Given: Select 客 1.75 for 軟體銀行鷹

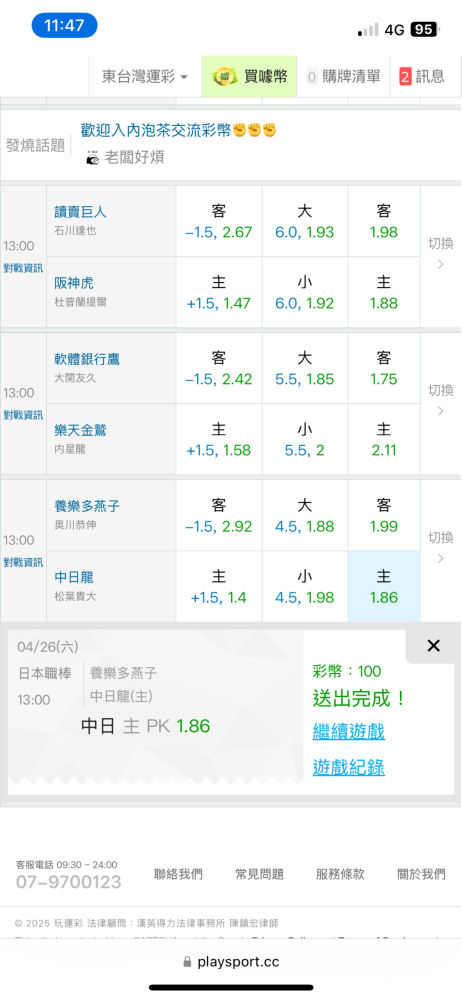Looking at the screenshot, I should click(x=384, y=369).
